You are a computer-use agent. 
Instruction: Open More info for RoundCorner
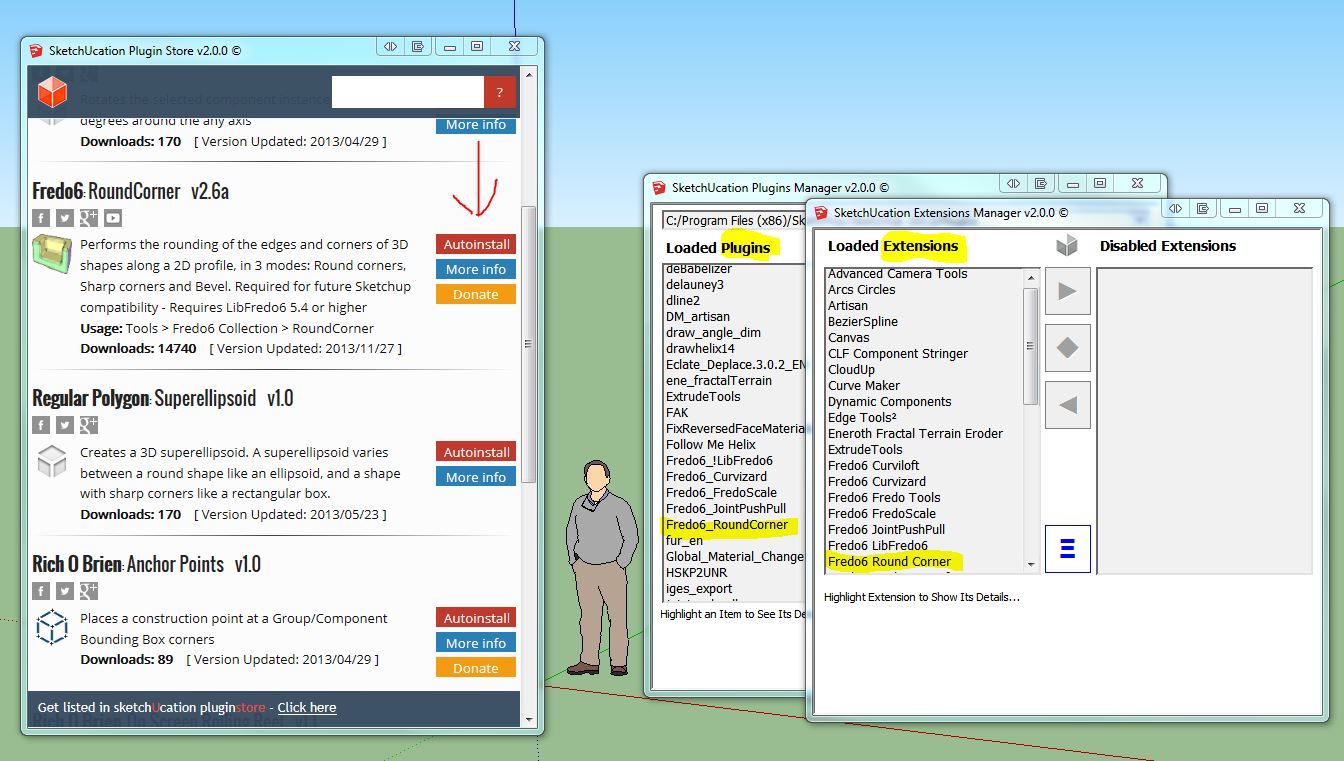click(476, 269)
